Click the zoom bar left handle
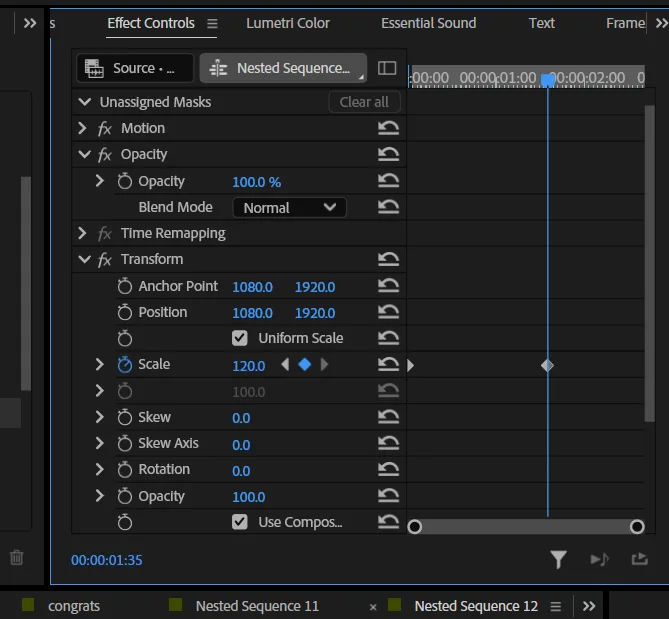 click(415, 527)
